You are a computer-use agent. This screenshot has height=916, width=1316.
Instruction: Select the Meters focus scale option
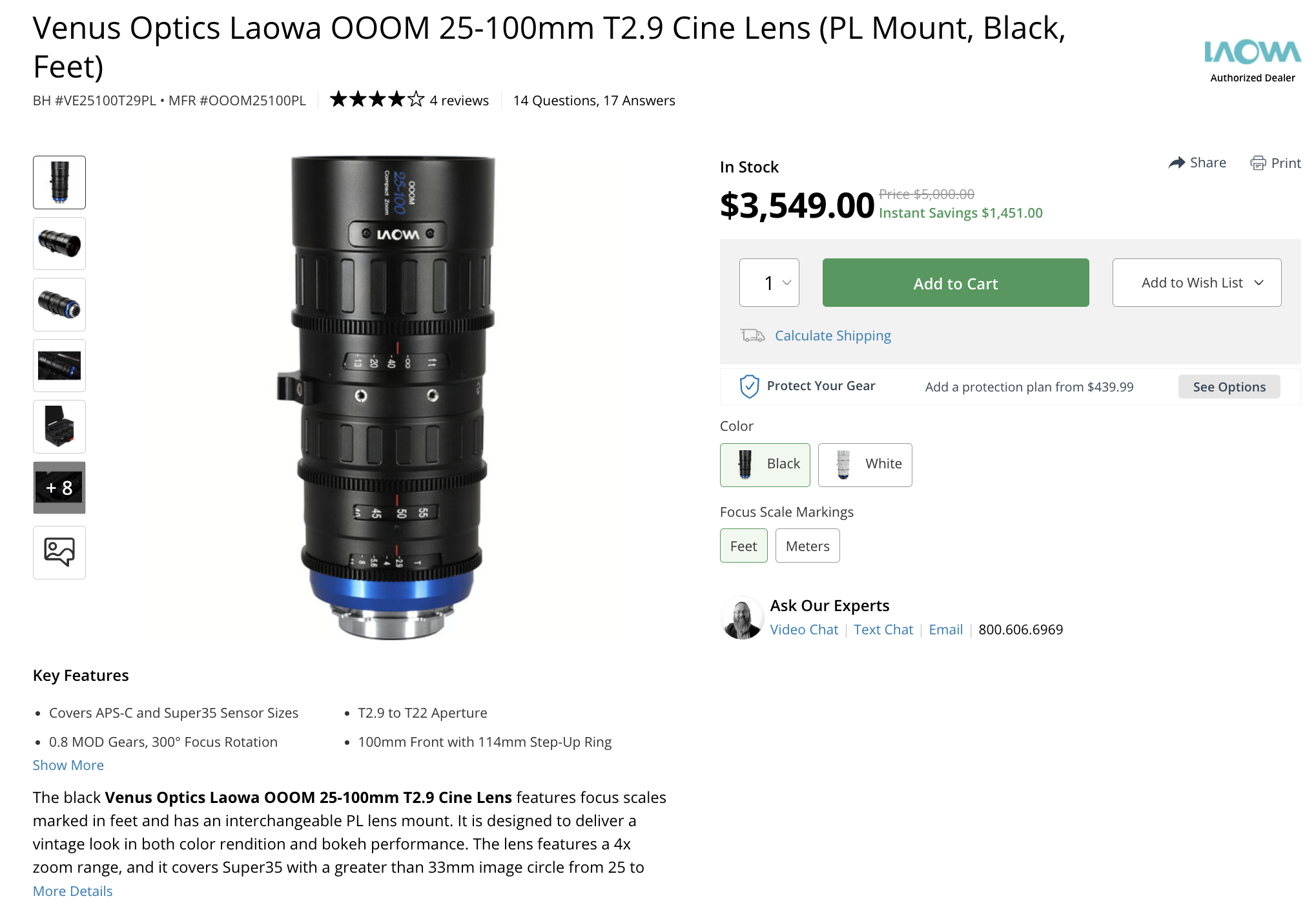pyautogui.click(x=807, y=546)
